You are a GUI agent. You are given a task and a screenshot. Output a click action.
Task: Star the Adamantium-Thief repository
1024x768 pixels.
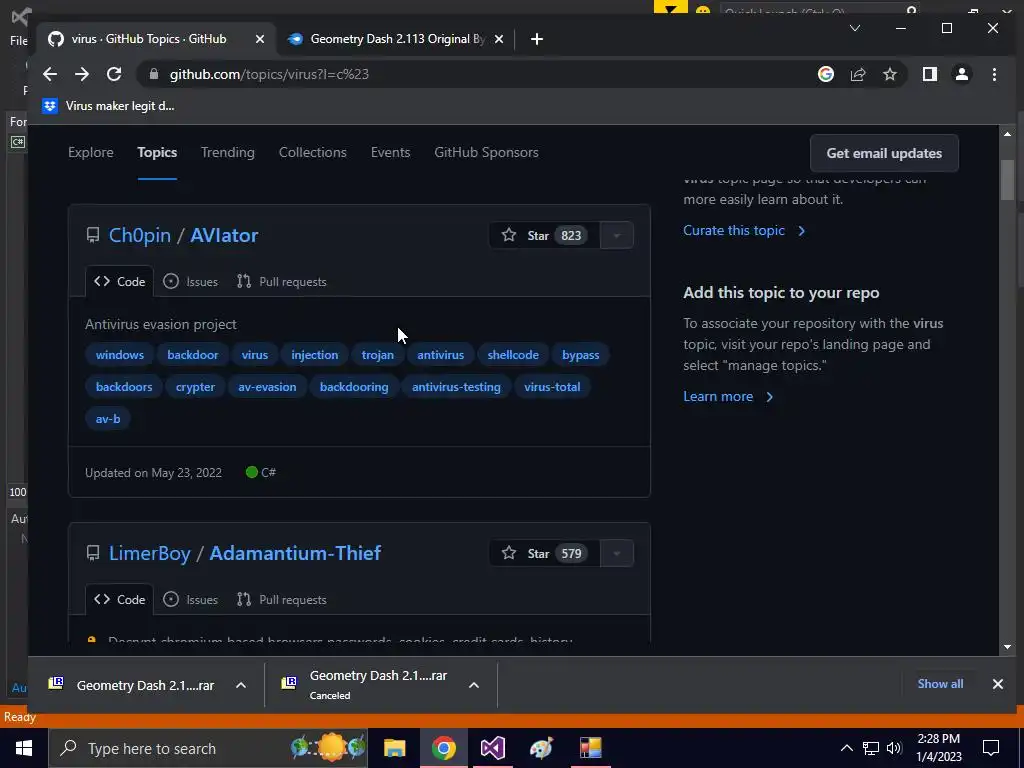543,554
